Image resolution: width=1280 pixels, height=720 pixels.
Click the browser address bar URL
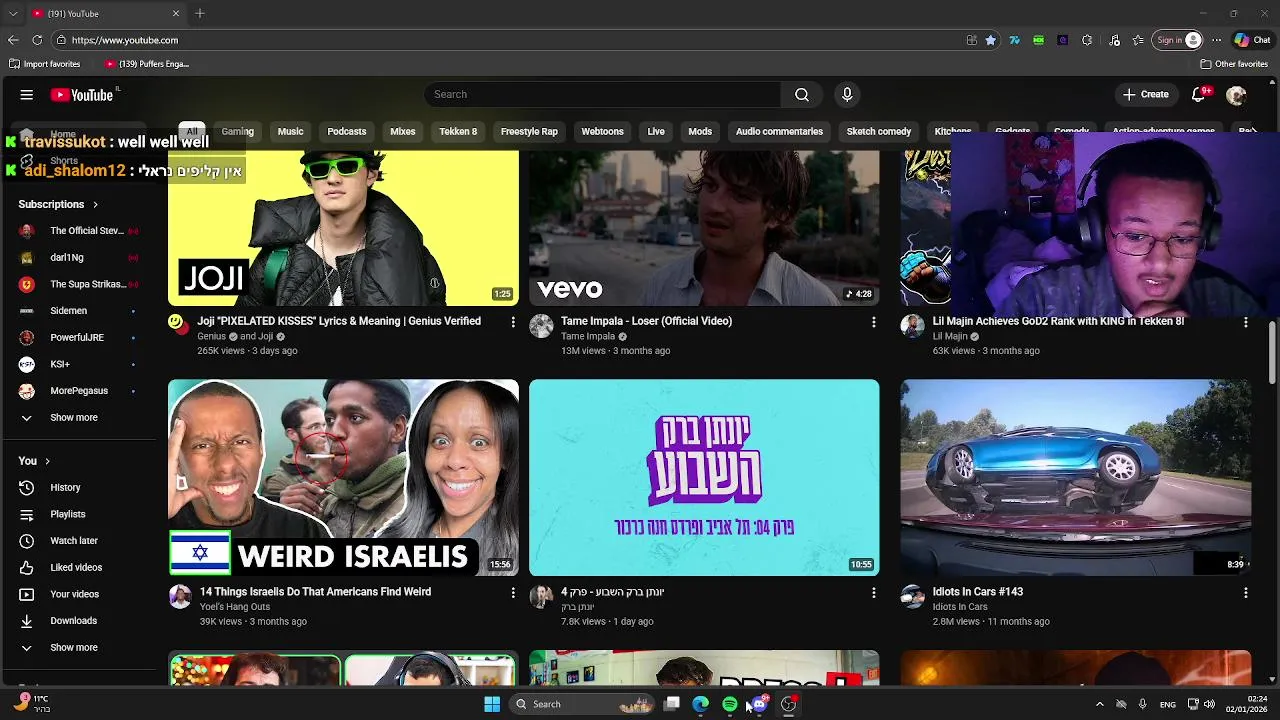(x=125, y=40)
